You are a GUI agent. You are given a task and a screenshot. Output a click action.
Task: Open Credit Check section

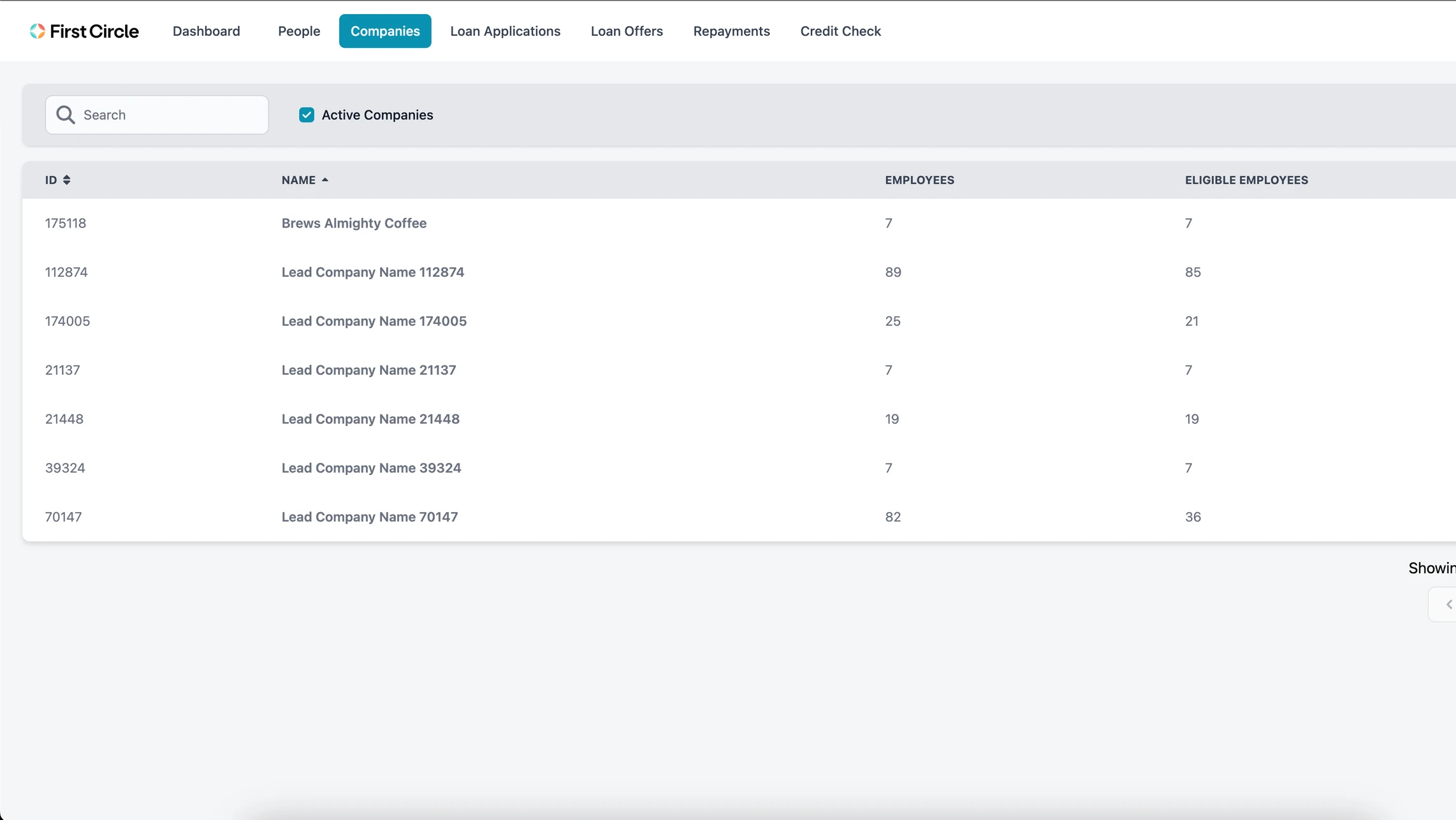pyautogui.click(x=840, y=31)
